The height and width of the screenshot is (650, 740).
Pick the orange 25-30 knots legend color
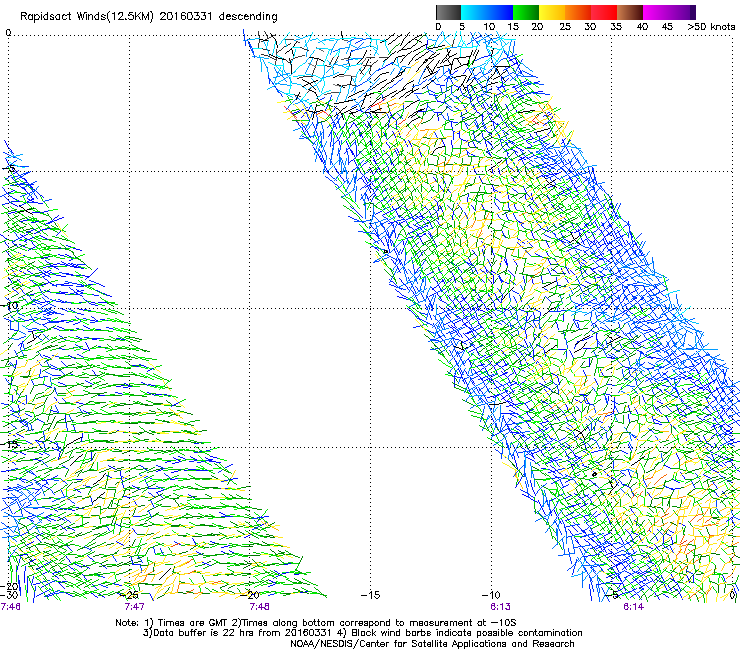pos(578,12)
